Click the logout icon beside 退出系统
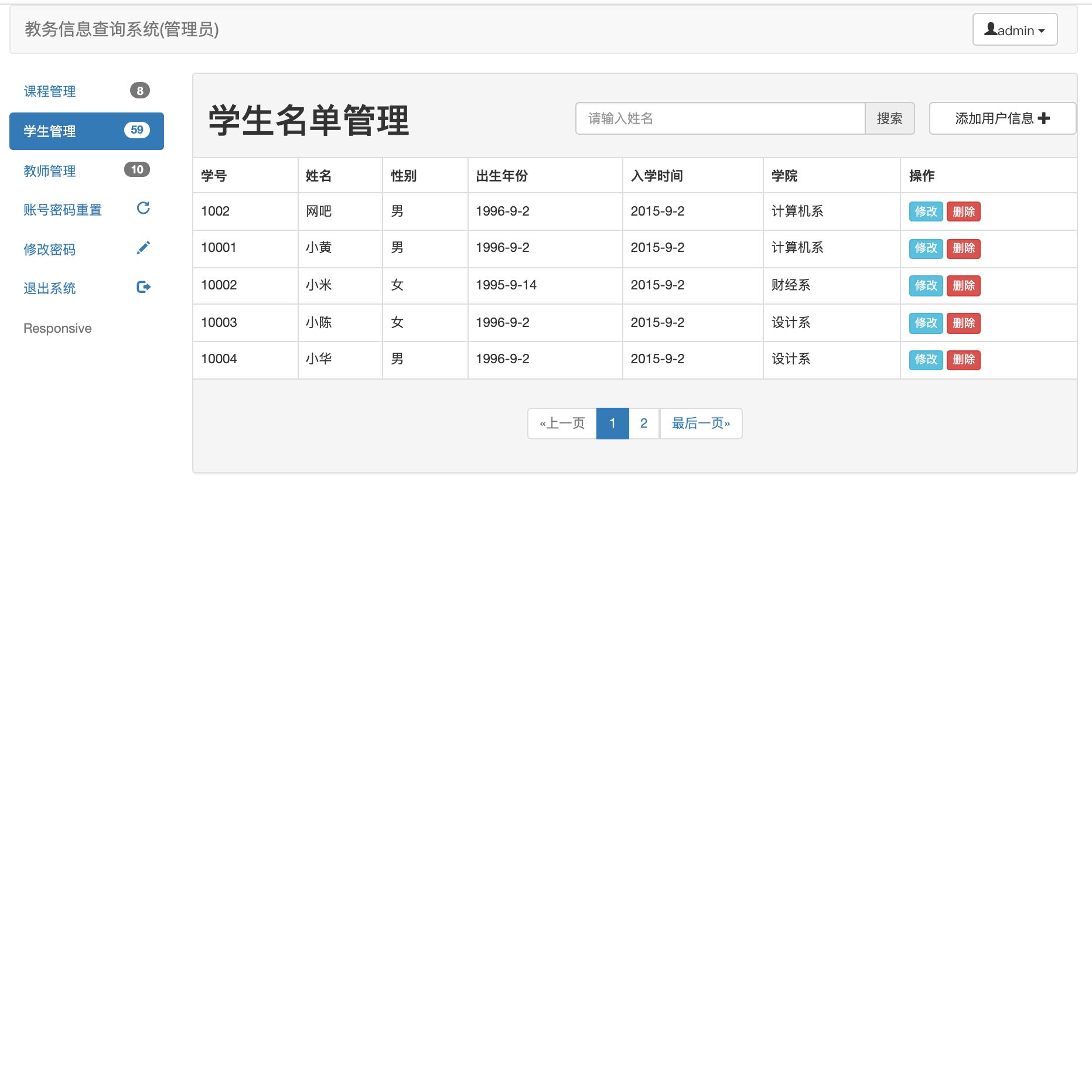 [144, 287]
